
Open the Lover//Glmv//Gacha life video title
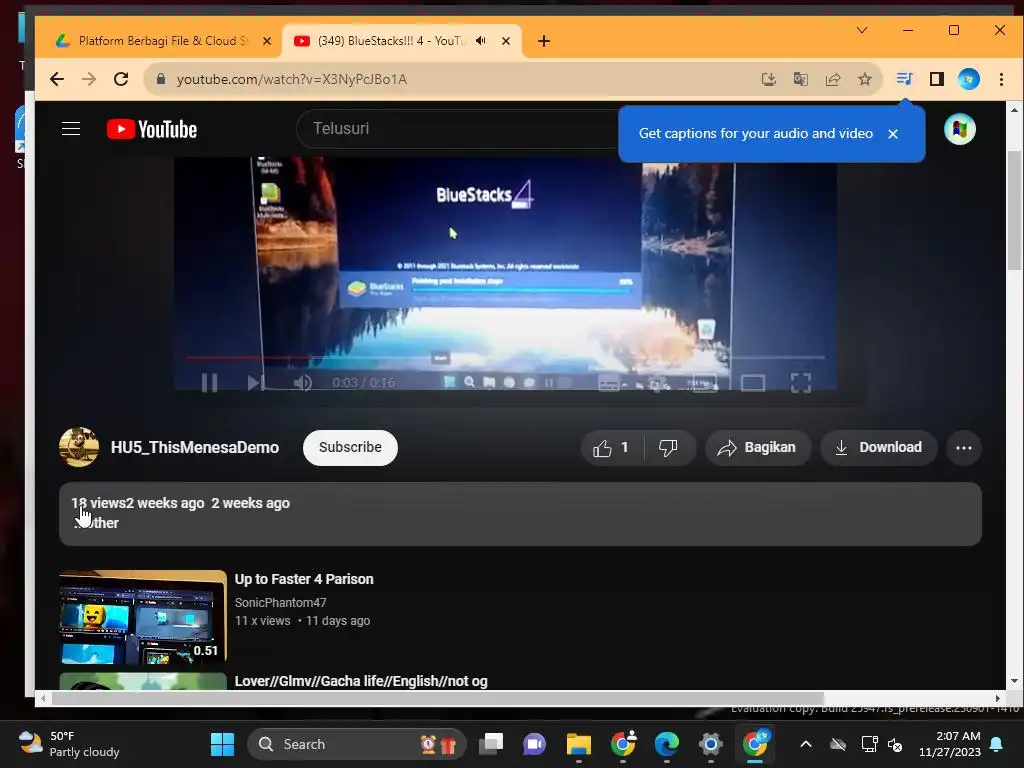pyautogui.click(x=360, y=681)
